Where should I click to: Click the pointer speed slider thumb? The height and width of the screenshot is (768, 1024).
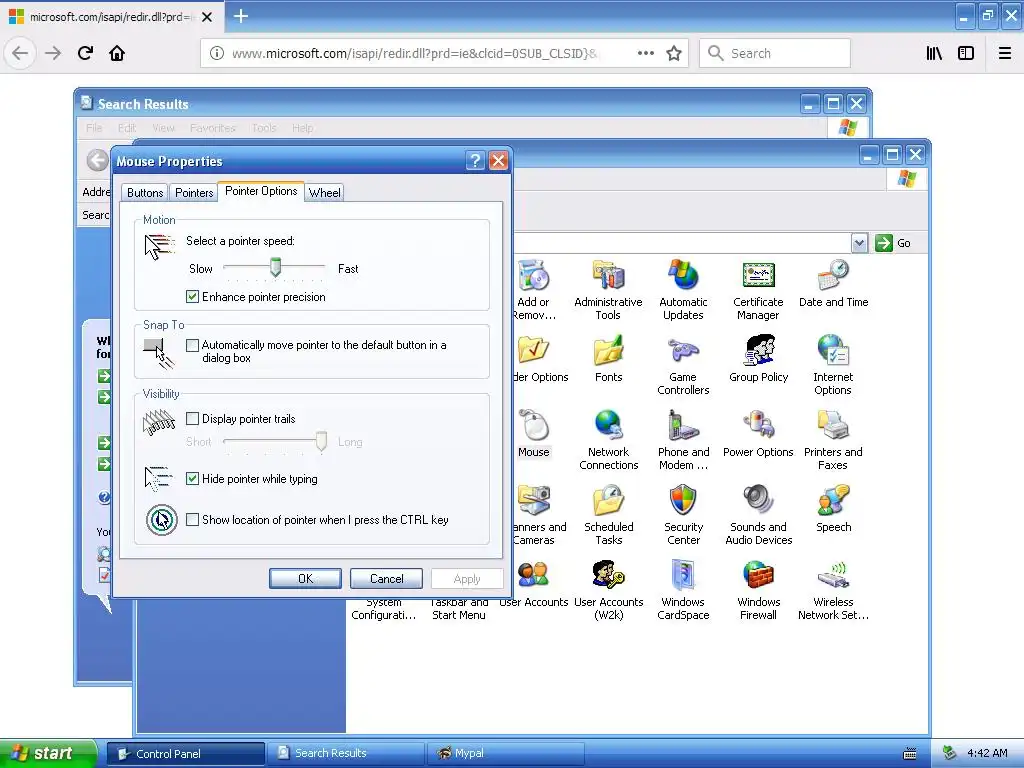276,266
